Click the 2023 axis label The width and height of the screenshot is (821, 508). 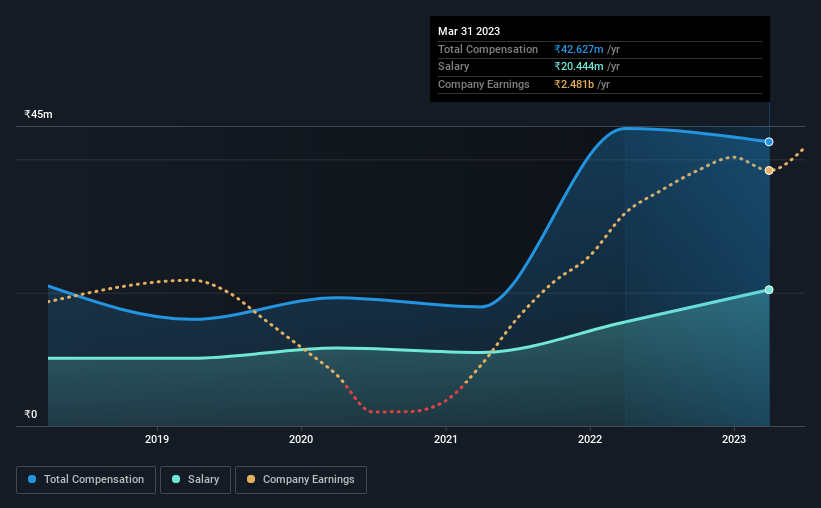(734, 439)
